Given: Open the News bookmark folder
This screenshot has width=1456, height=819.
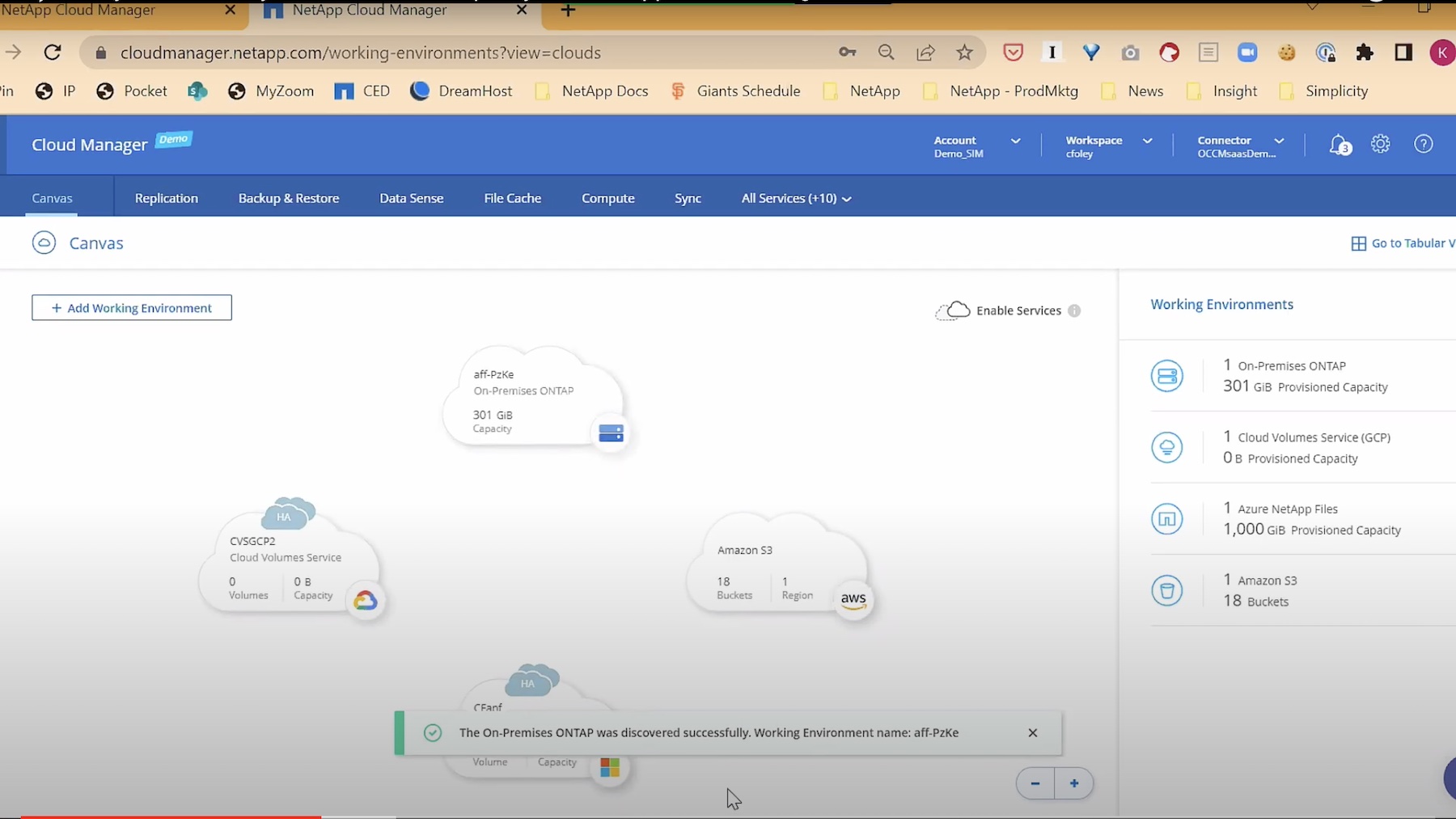Looking at the screenshot, I should [x=1132, y=91].
